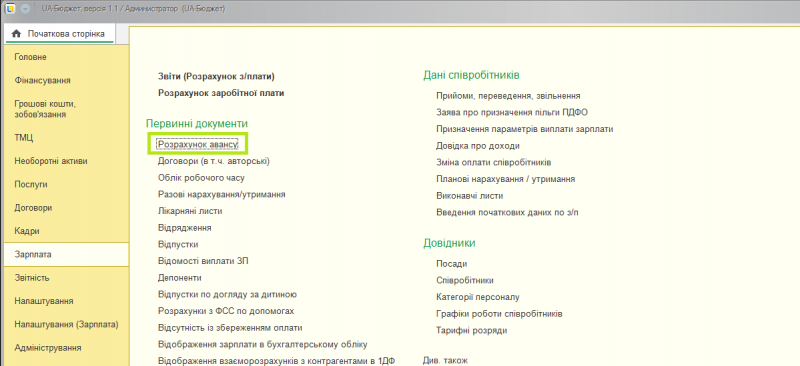
Task: Open Грошові кошти, зобов'язання section
Action: [x=65, y=109]
